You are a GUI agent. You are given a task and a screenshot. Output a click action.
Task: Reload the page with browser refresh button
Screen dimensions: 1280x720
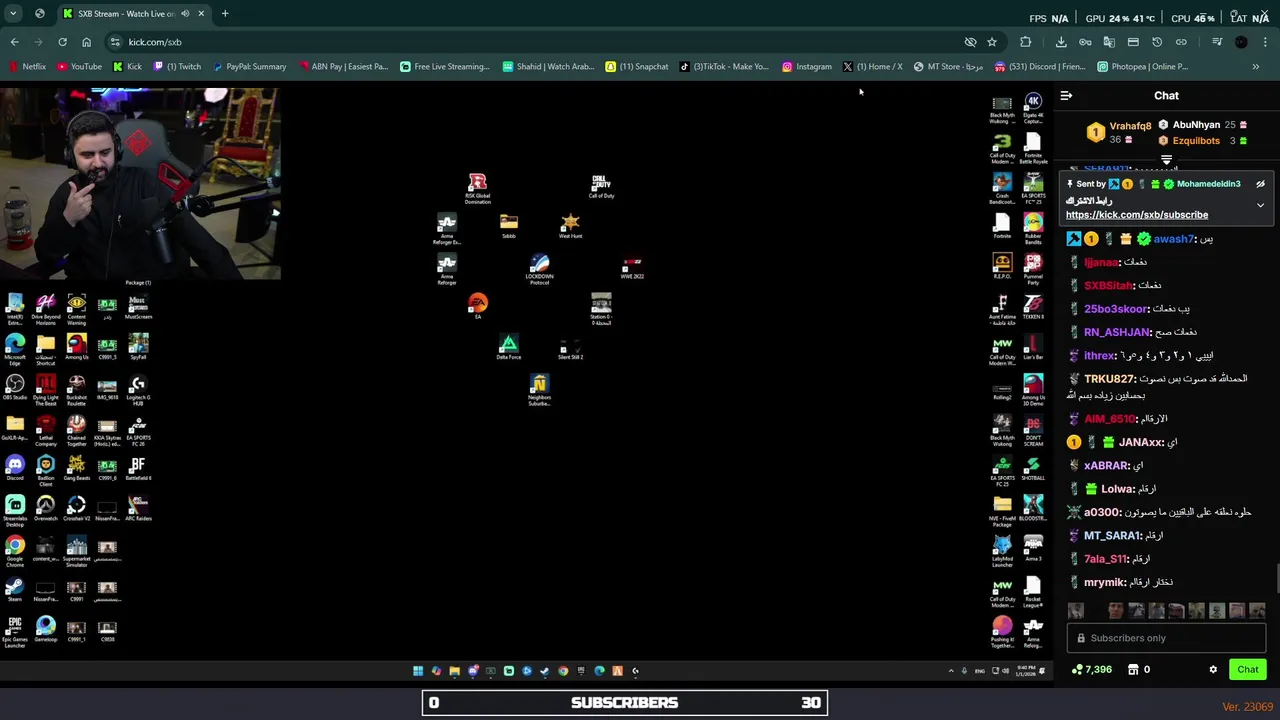pyautogui.click(x=62, y=42)
